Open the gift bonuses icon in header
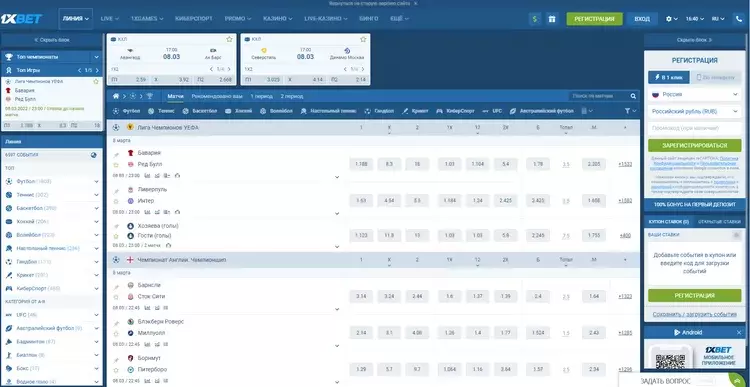 [552, 19]
